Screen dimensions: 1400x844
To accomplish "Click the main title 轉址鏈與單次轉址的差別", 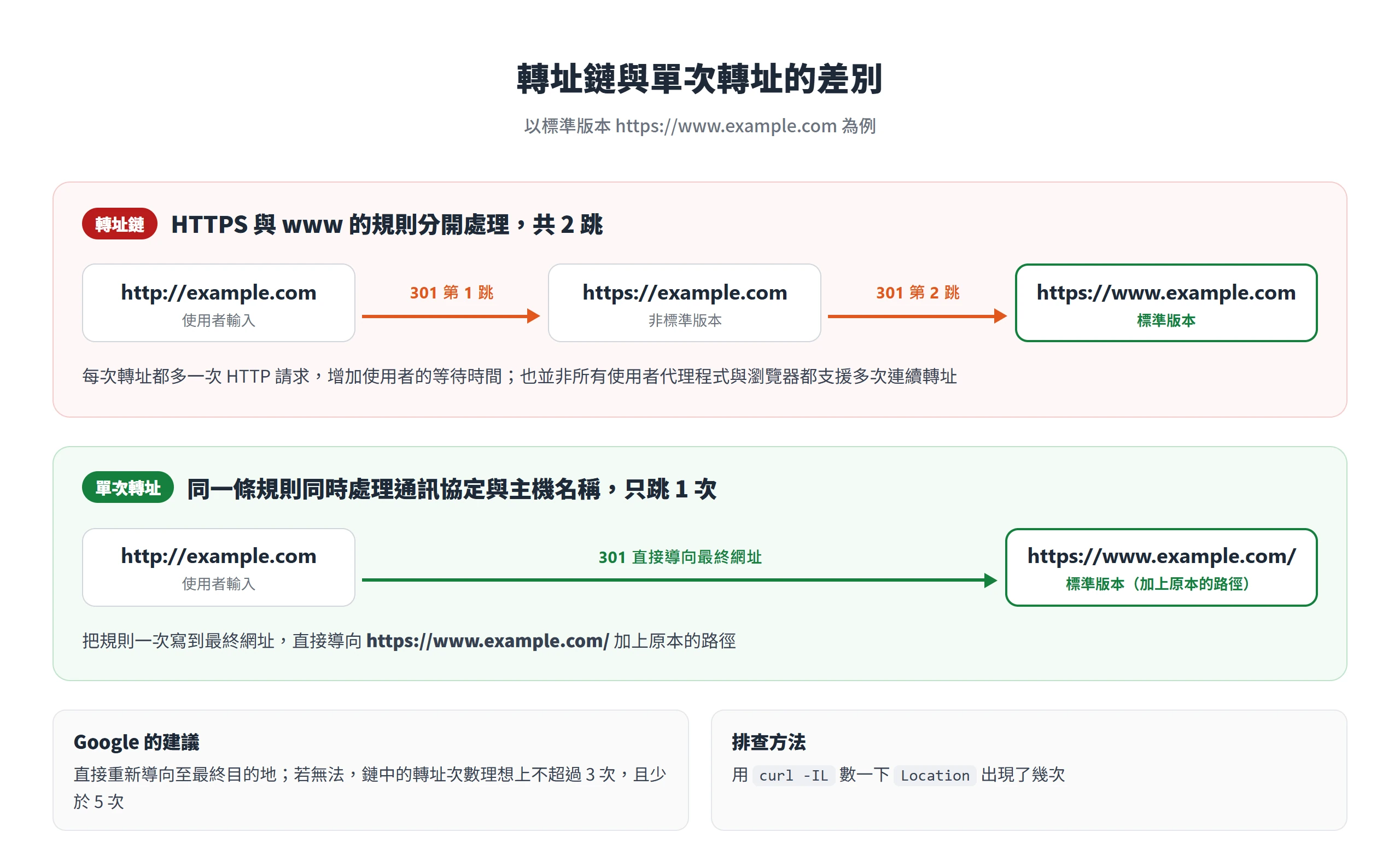I will pos(699,78).
